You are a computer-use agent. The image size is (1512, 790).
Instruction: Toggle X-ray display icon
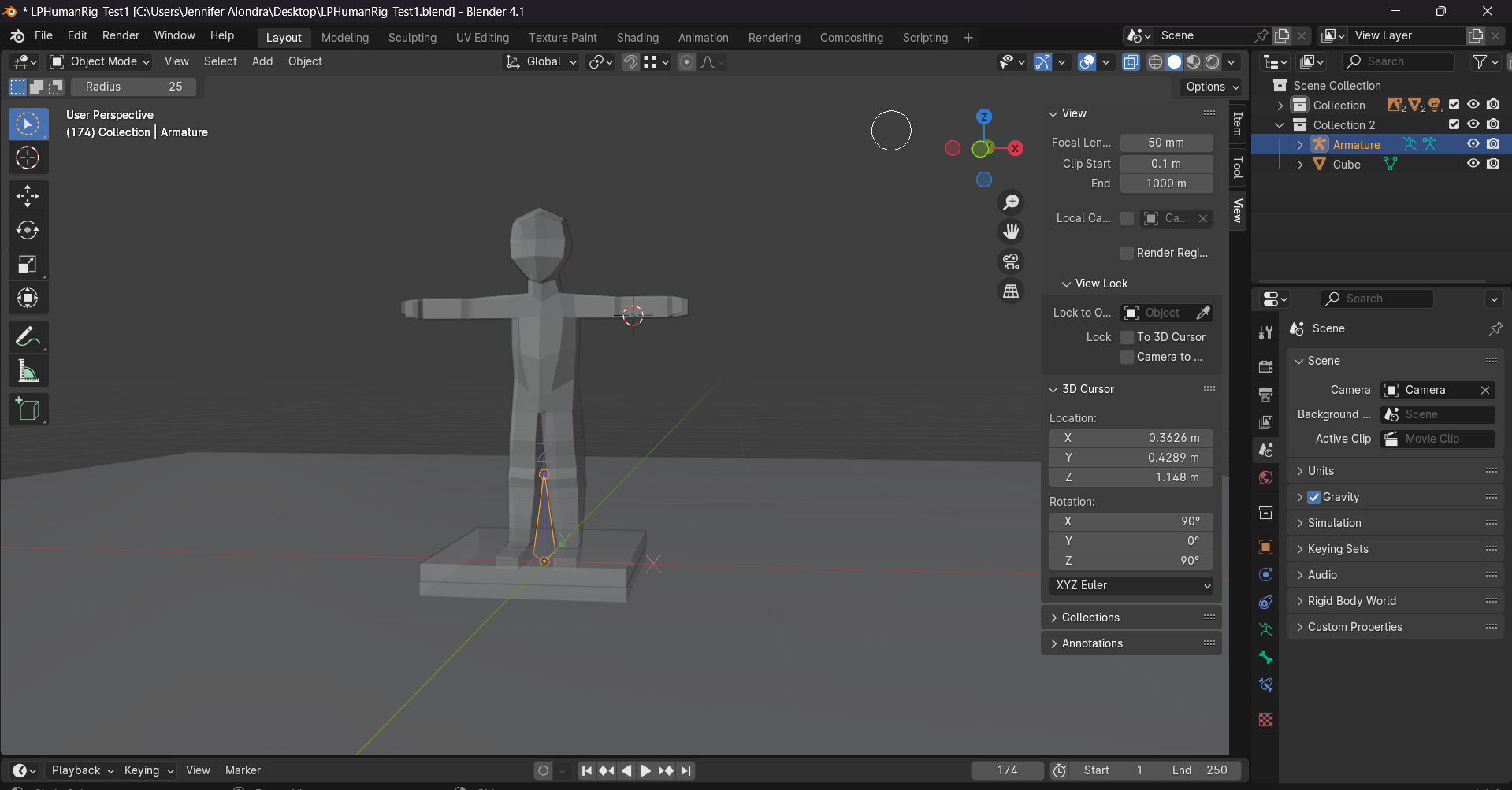point(1131,62)
